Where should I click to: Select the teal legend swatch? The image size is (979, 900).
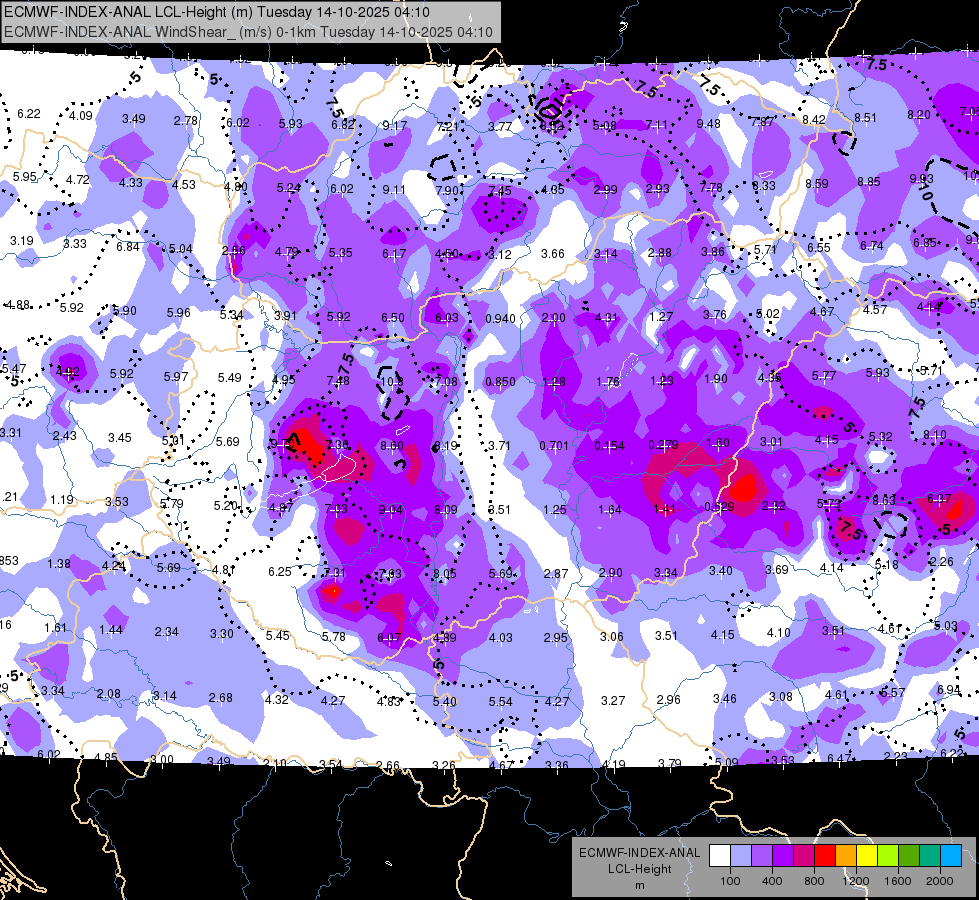click(930, 856)
